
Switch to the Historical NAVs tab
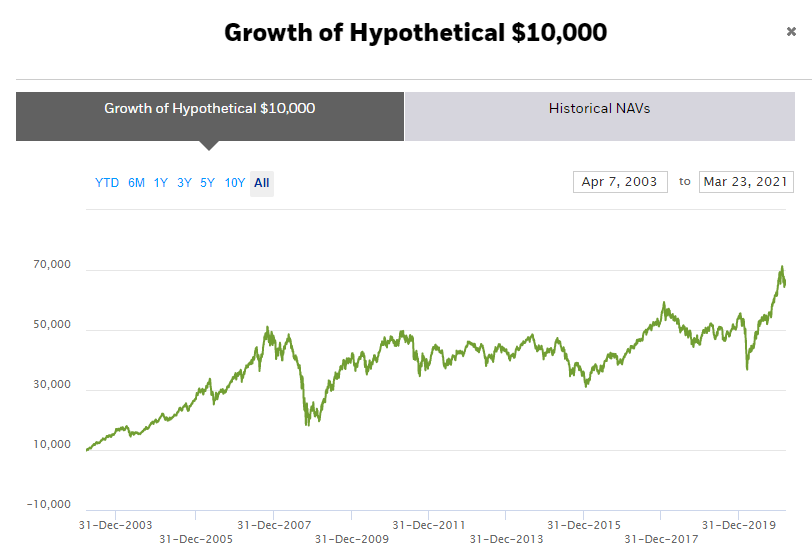pyautogui.click(x=600, y=116)
